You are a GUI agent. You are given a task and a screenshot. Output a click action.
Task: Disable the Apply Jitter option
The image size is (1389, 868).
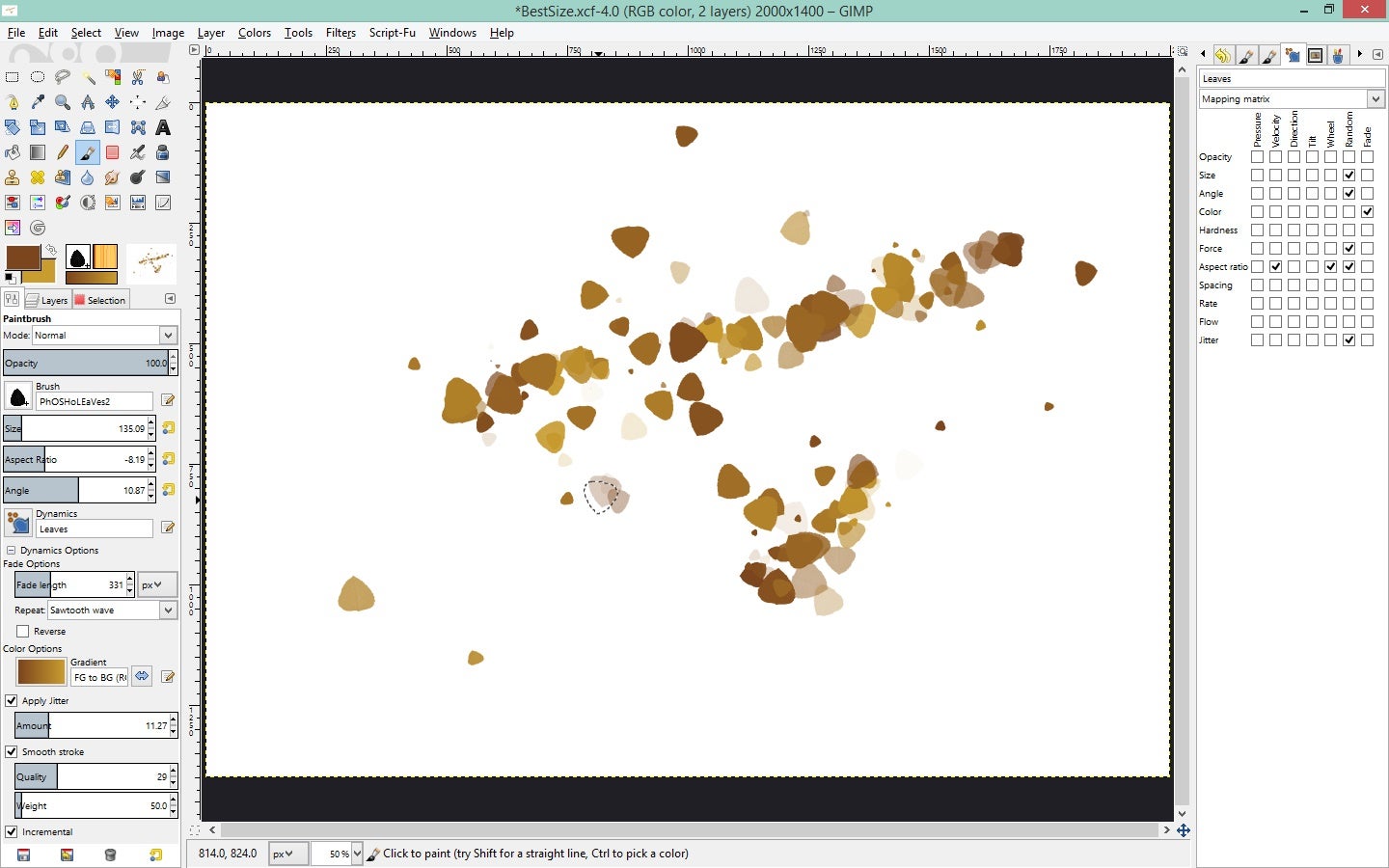click(x=12, y=700)
